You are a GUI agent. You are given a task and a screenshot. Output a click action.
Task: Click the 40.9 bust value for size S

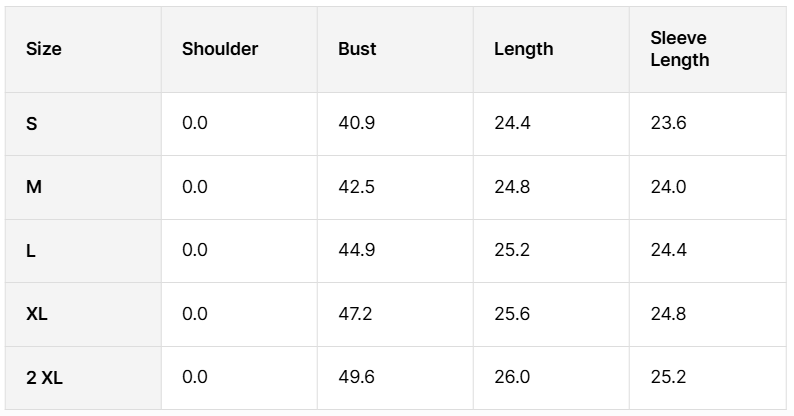coord(356,124)
